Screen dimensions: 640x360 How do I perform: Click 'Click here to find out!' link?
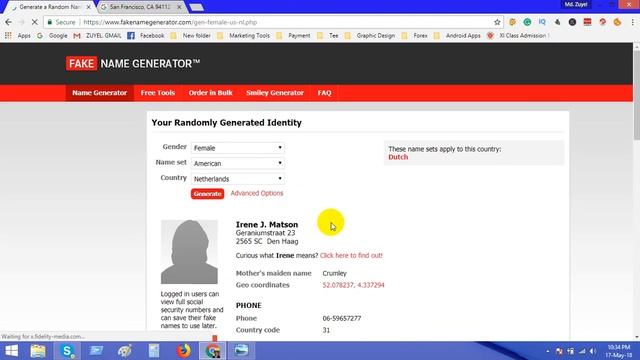coord(351,256)
